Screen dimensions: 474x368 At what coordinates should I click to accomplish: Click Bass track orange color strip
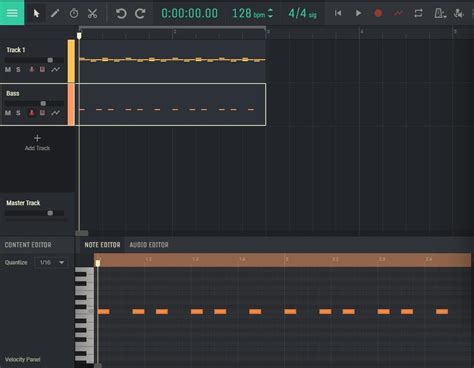tap(71, 104)
